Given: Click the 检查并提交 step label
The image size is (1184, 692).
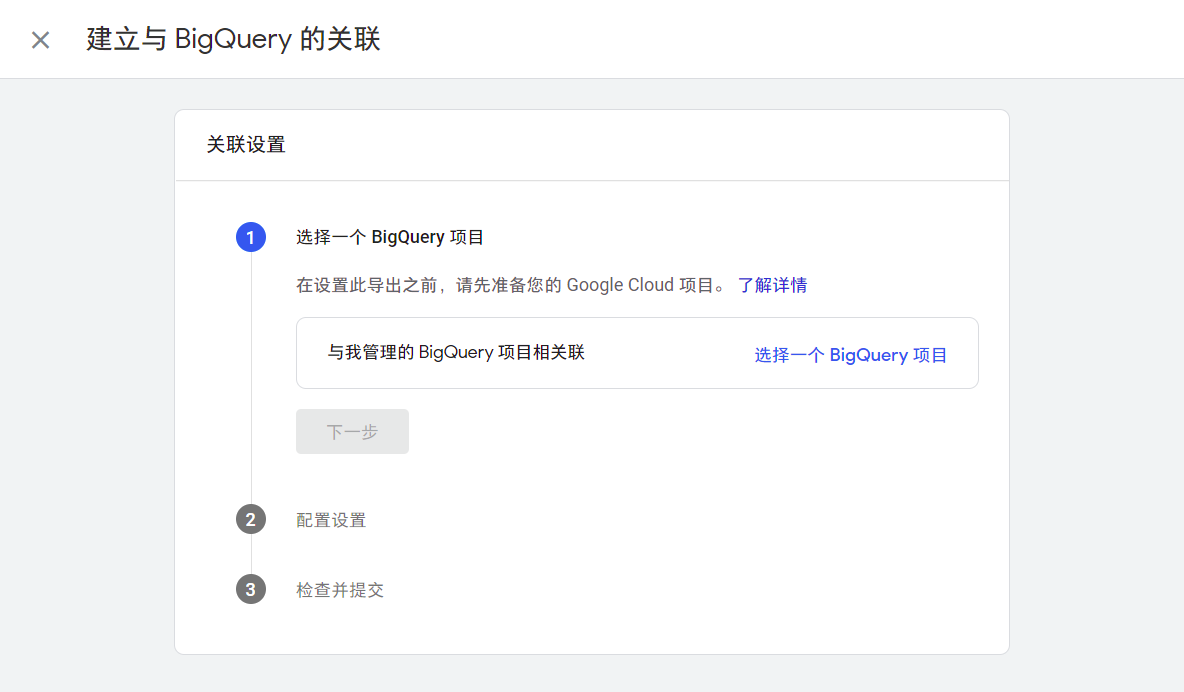Looking at the screenshot, I should pyautogui.click(x=340, y=590).
